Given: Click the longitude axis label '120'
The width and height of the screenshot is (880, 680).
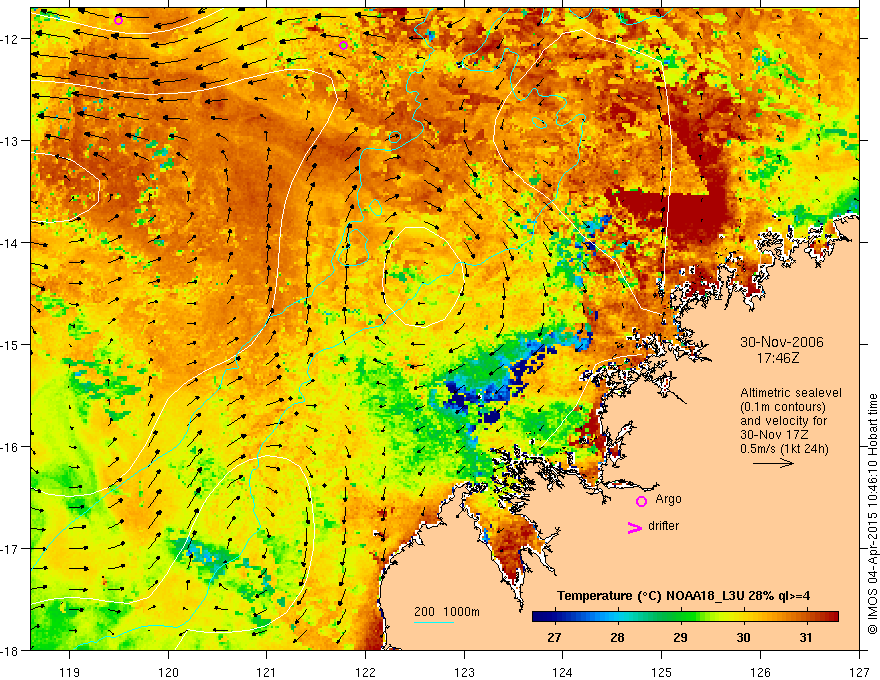Looking at the screenshot, I should click(168, 672).
